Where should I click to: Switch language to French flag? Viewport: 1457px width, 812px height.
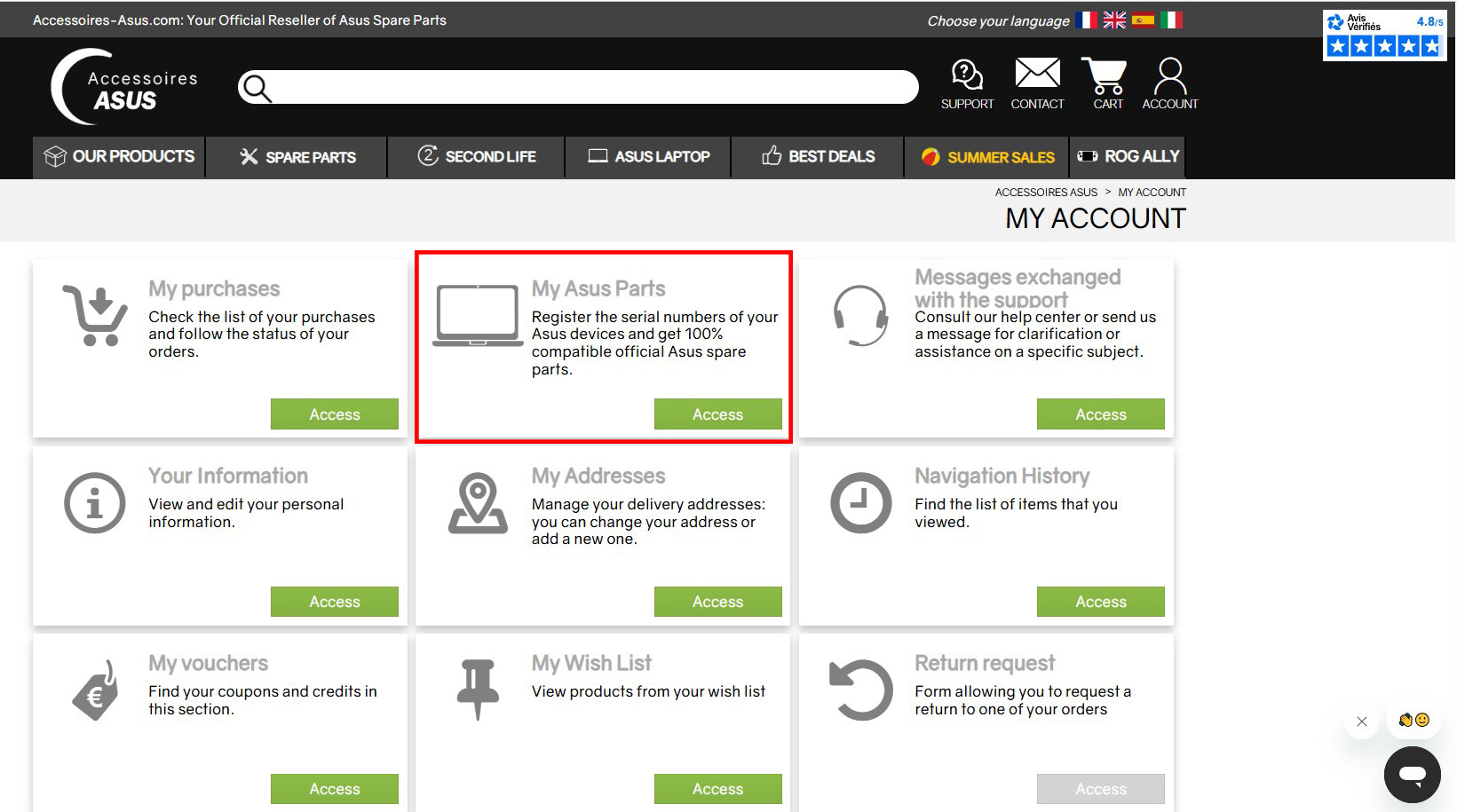coord(1086,20)
